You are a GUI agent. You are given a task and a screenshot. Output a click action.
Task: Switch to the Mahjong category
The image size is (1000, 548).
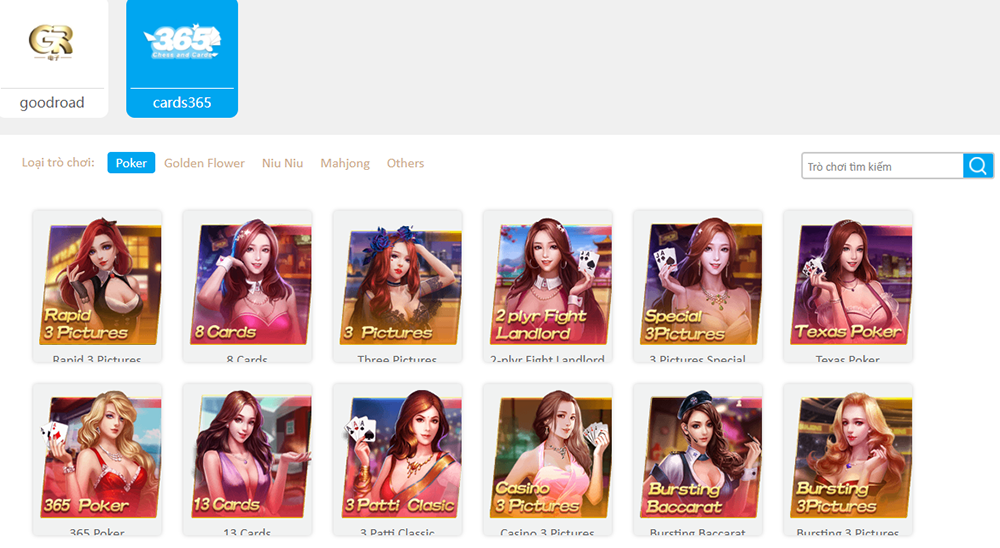click(x=344, y=163)
